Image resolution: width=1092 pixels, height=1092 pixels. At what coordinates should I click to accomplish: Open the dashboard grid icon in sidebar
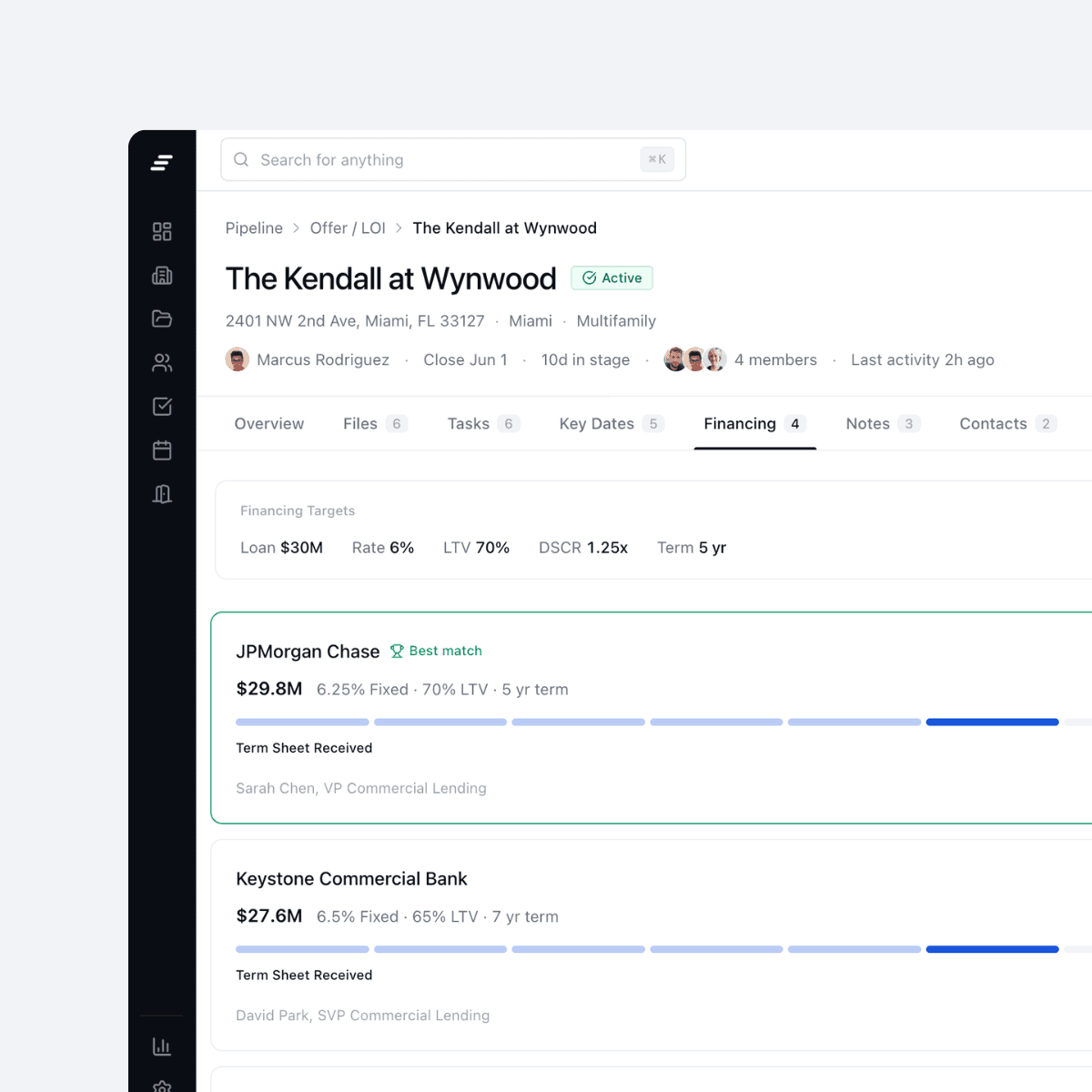[x=162, y=231]
